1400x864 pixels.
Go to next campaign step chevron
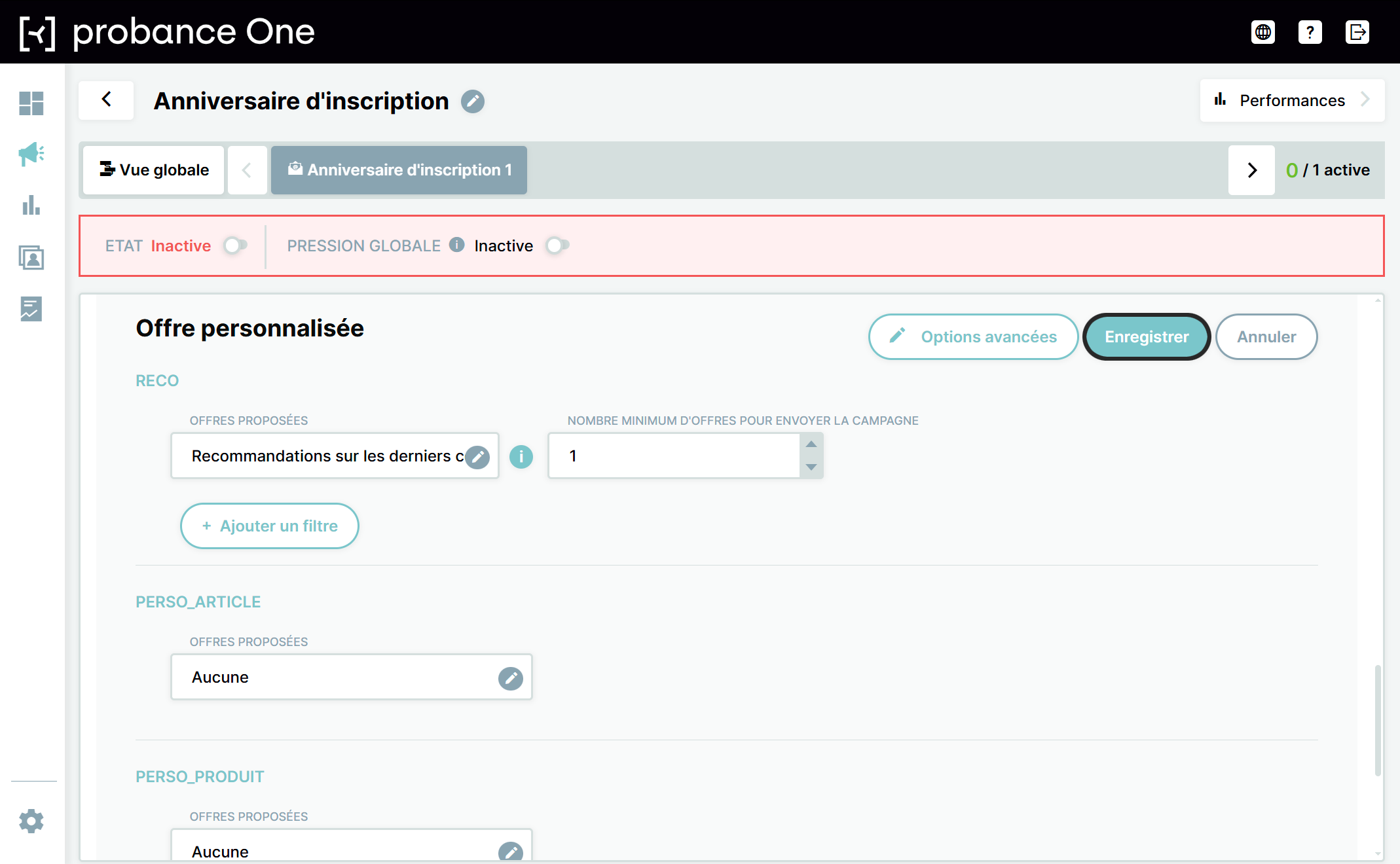click(1252, 170)
